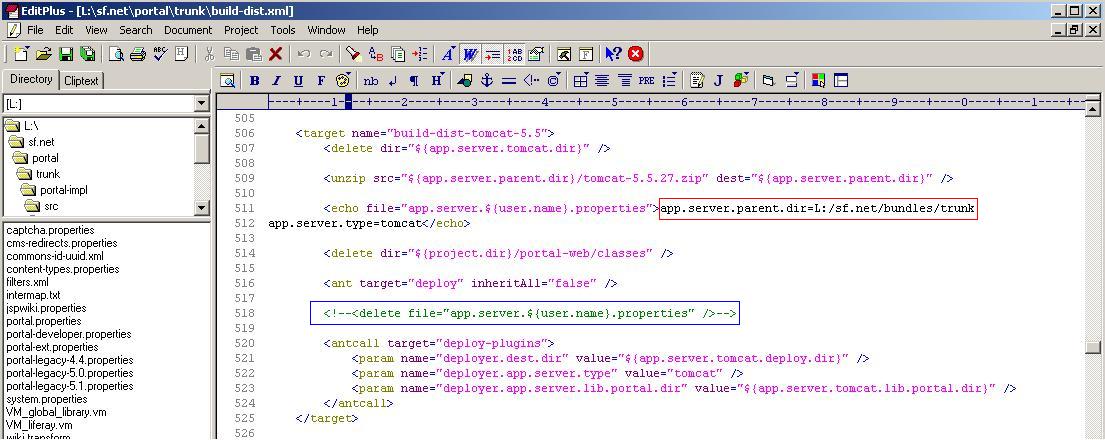Click the Bold HTML toolbar button
Viewport: 1105px width, 440px height.
pyautogui.click(x=254, y=80)
